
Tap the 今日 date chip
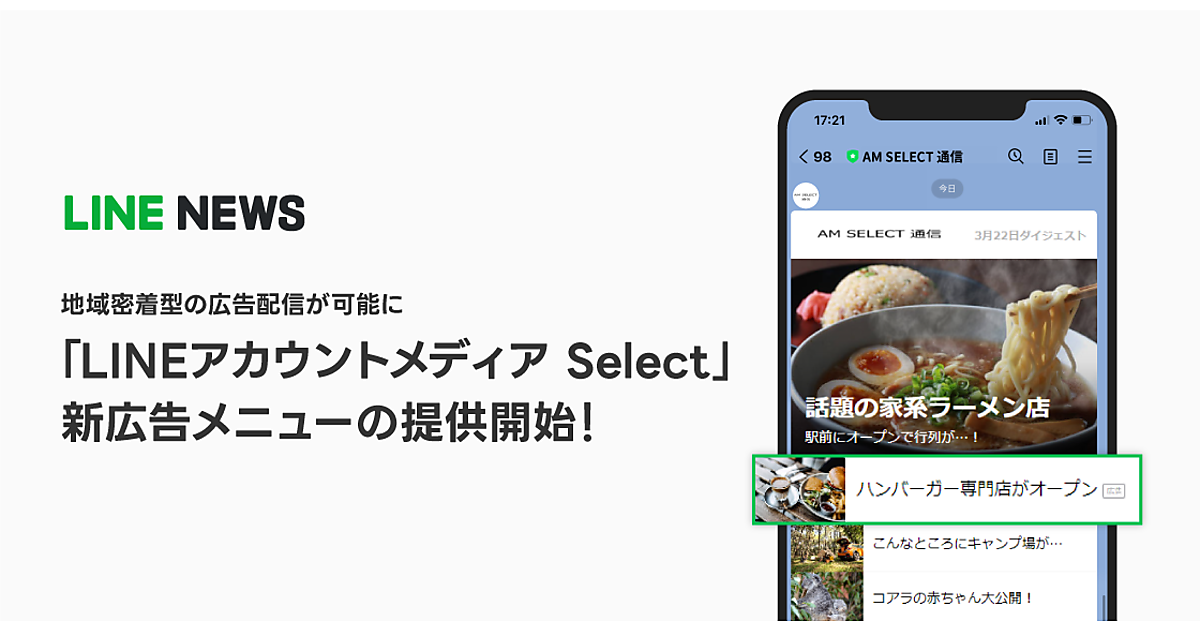pos(945,188)
